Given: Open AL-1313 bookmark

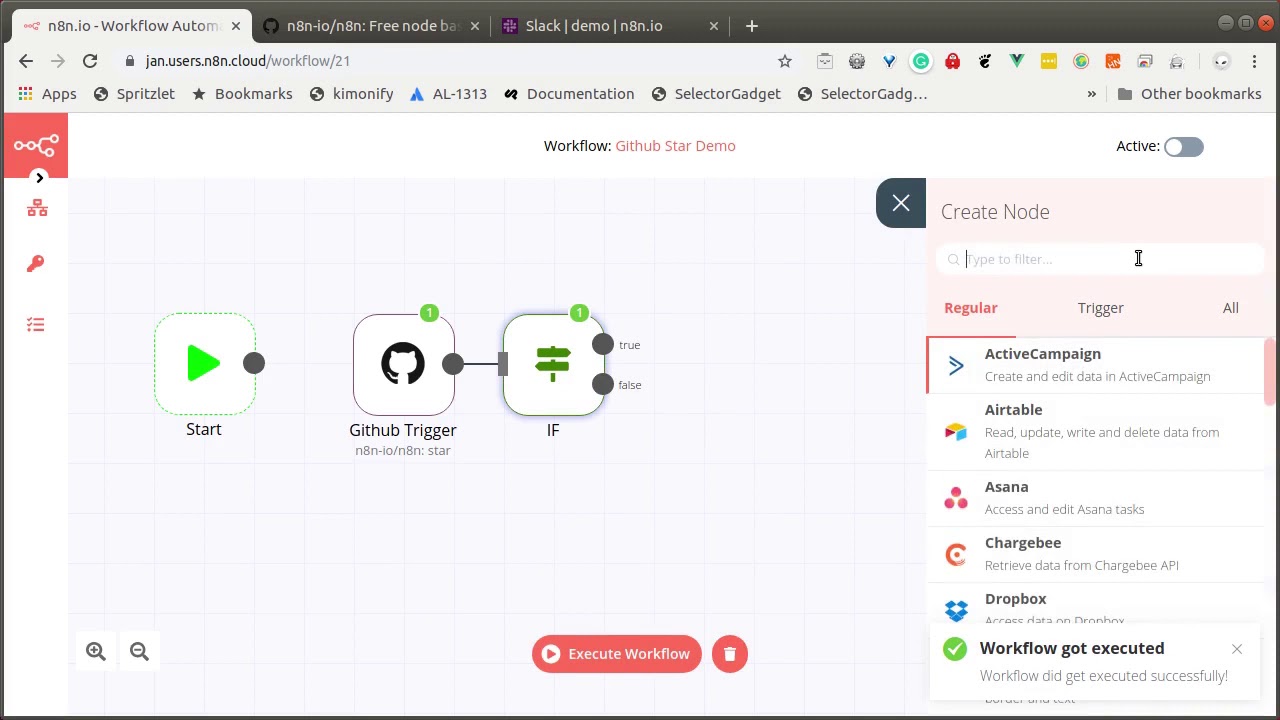Looking at the screenshot, I should [448, 94].
